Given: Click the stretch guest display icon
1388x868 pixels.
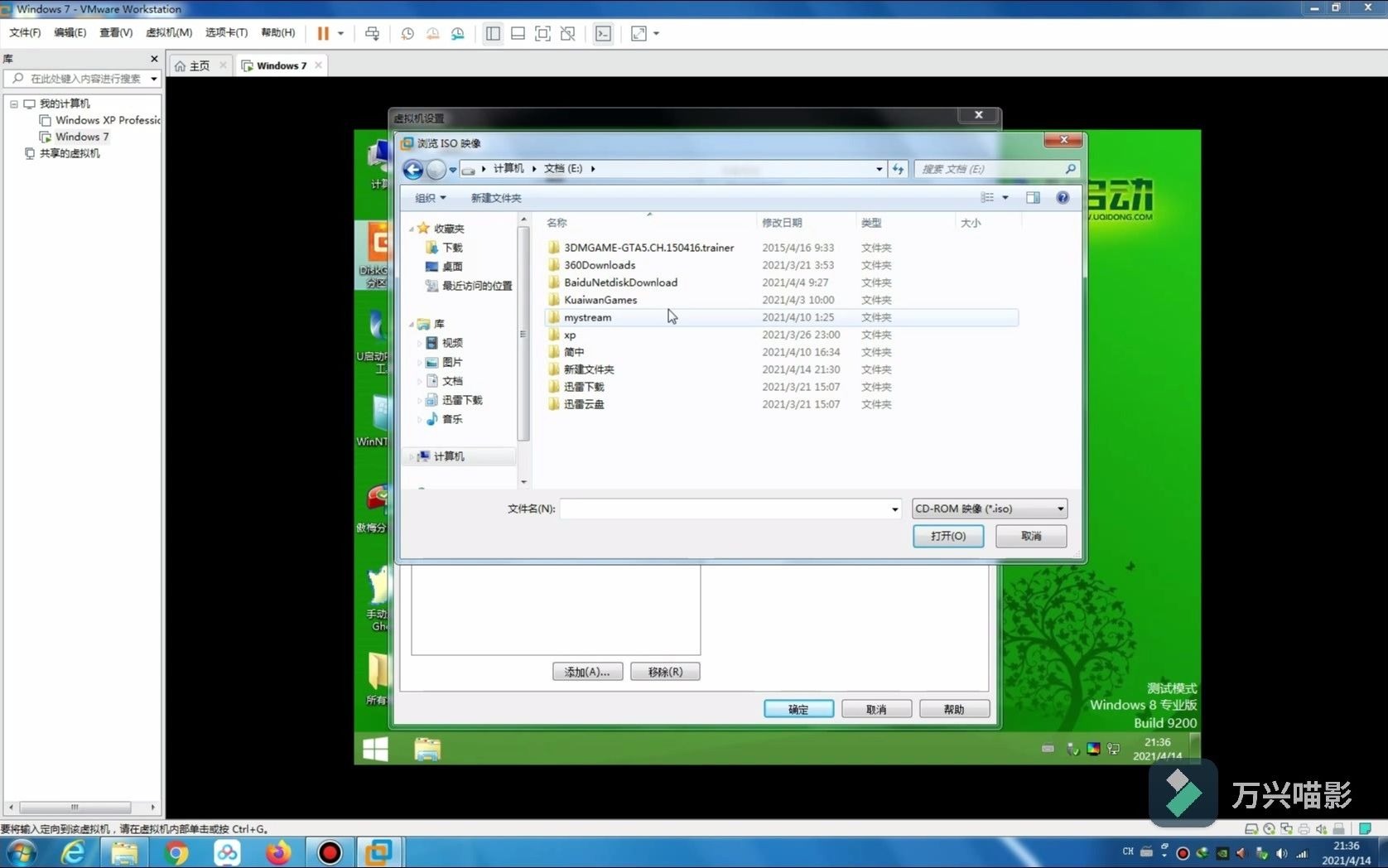Looking at the screenshot, I should 639,33.
